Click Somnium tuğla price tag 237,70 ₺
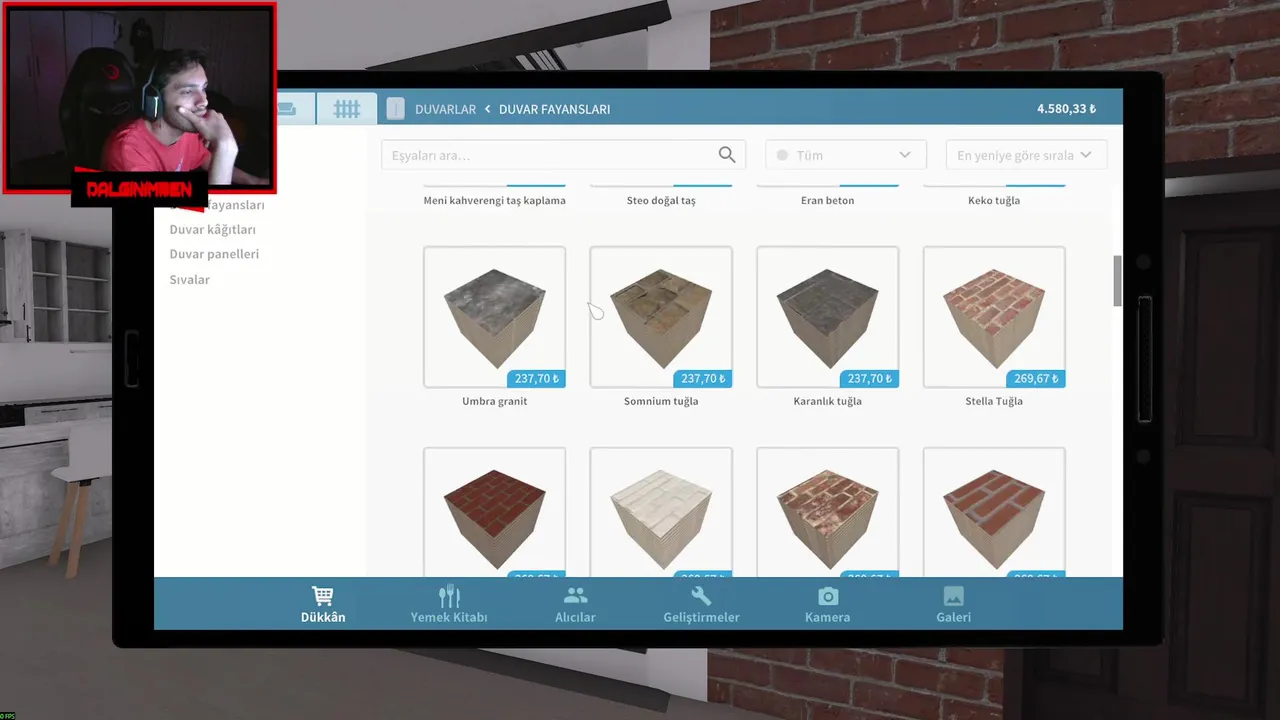 pyautogui.click(x=703, y=378)
